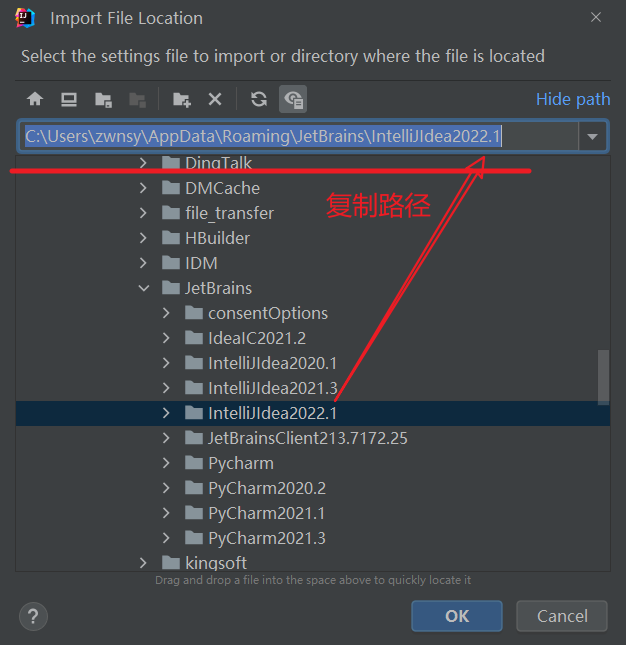Select the IdeaIC2021.2 folder
The image size is (626, 645).
pyautogui.click(x=256, y=338)
